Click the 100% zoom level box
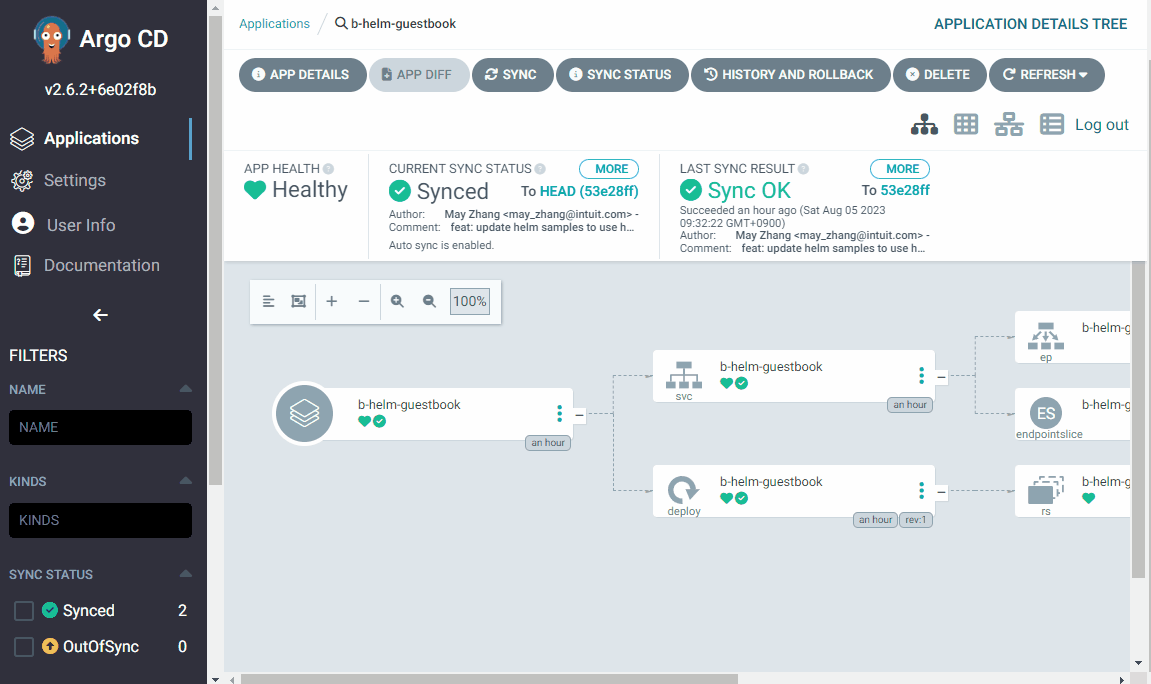 pos(470,302)
